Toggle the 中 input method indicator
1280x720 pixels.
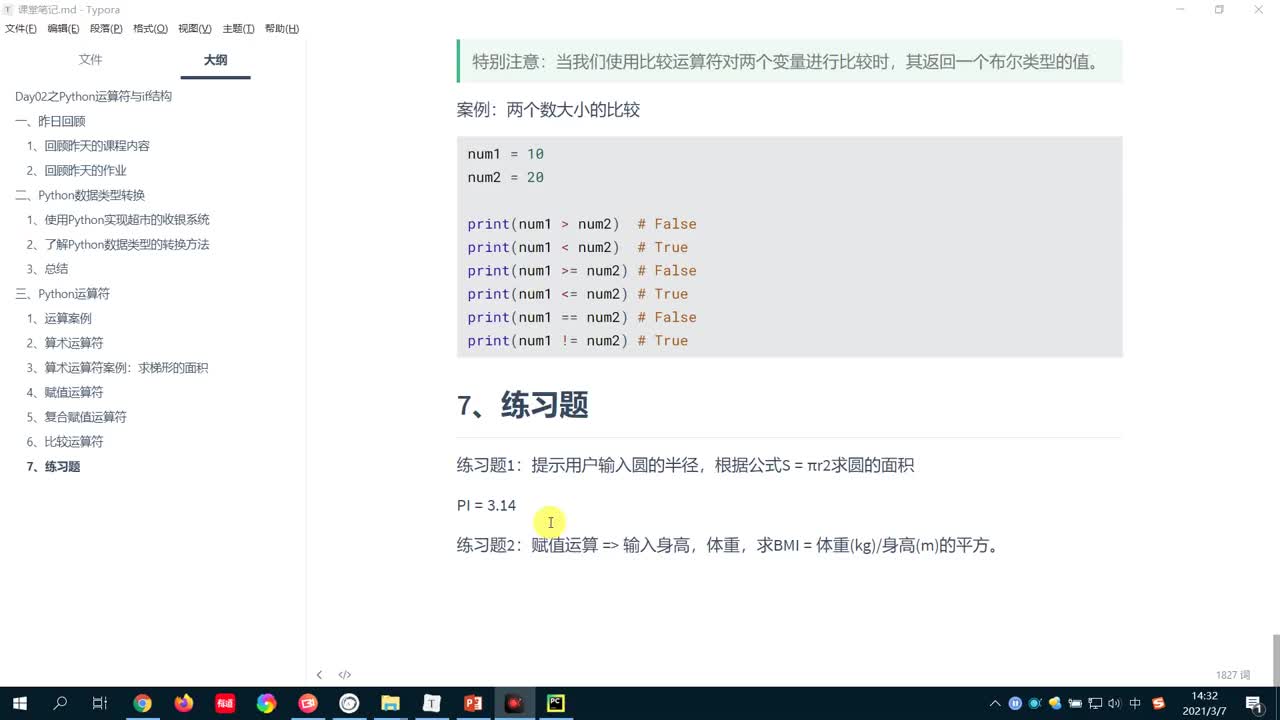(x=1135, y=703)
